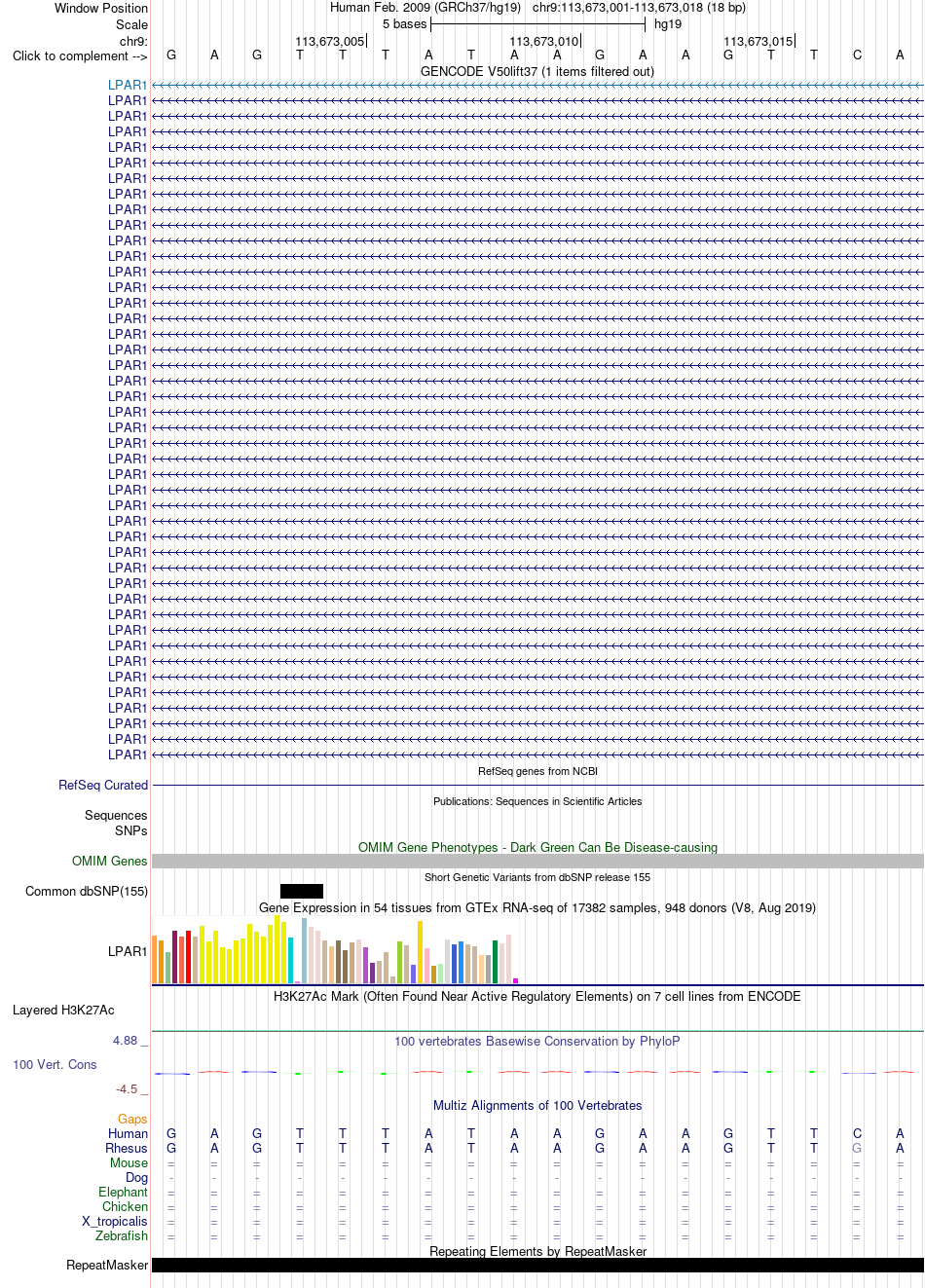Click the 'chr9:' ruler label
The image size is (925, 1288).
(133, 41)
